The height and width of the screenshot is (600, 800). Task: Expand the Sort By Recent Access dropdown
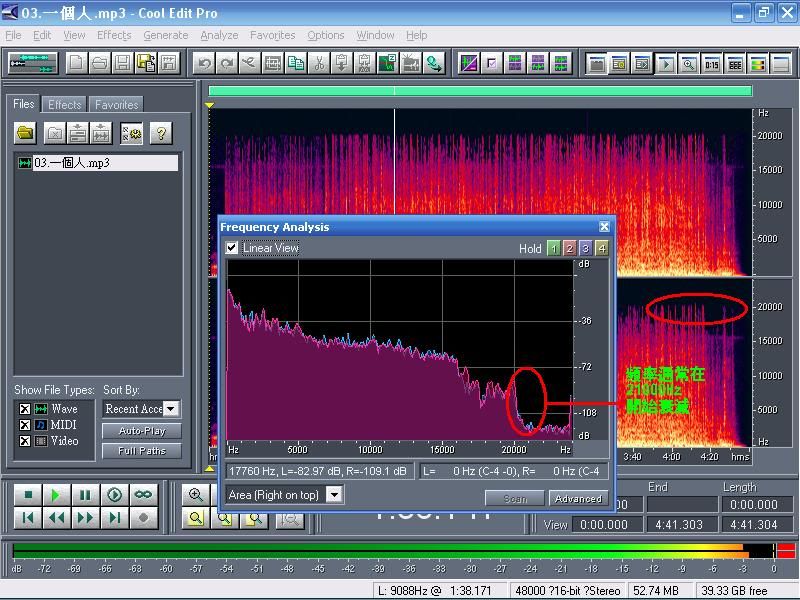[171, 409]
